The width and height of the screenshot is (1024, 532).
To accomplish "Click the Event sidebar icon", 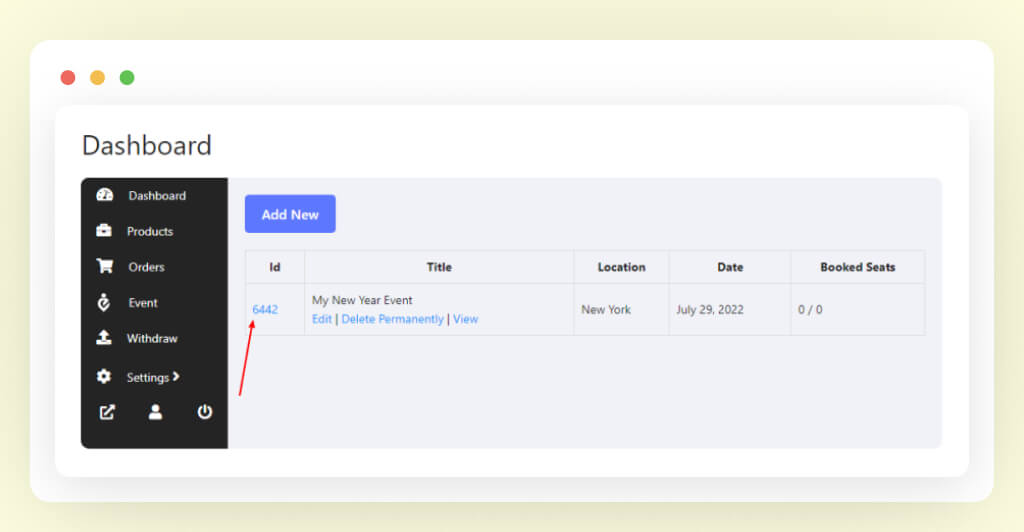I will pos(104,302).
